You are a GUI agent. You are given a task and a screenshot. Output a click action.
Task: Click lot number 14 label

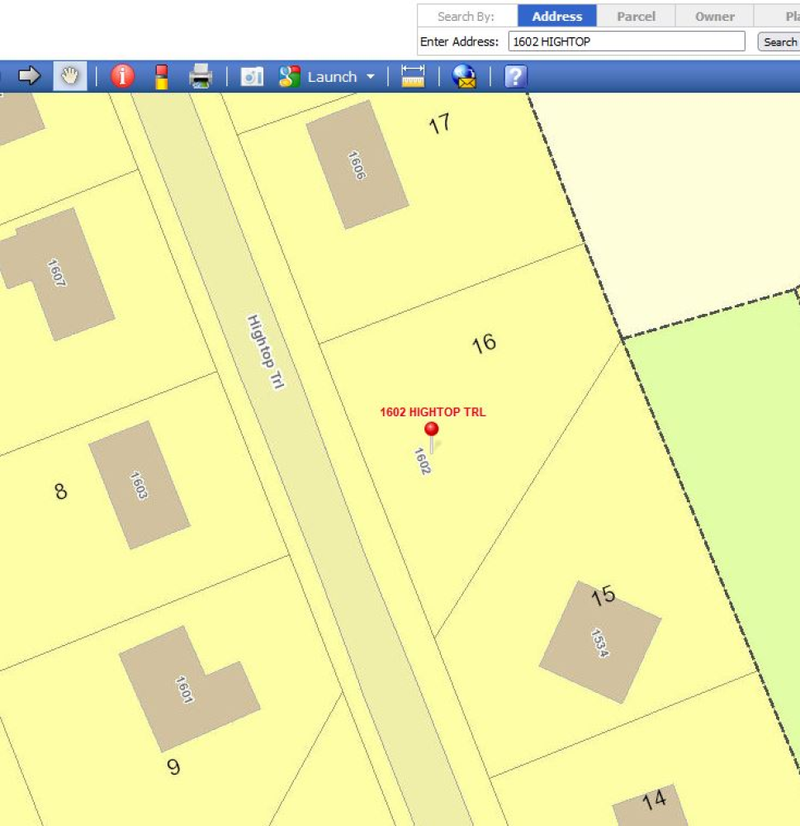click(655, 800)
